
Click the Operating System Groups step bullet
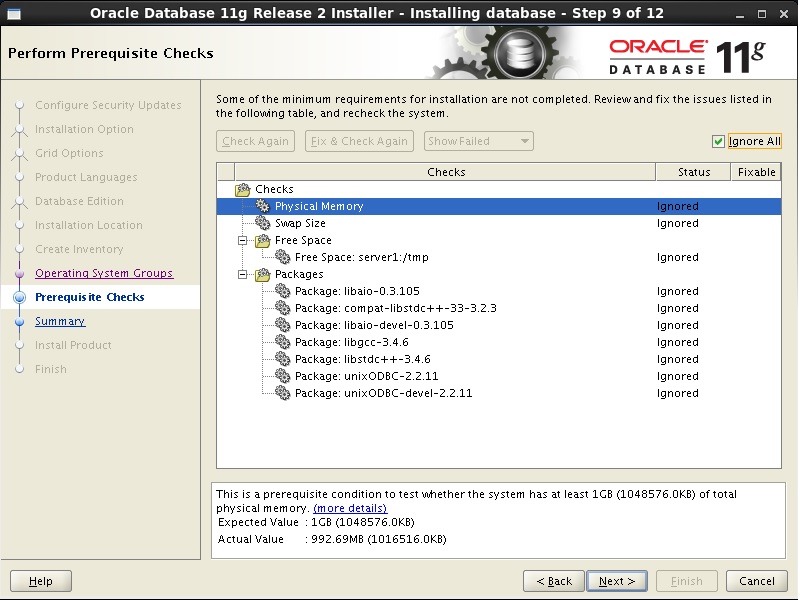[19, 273]
